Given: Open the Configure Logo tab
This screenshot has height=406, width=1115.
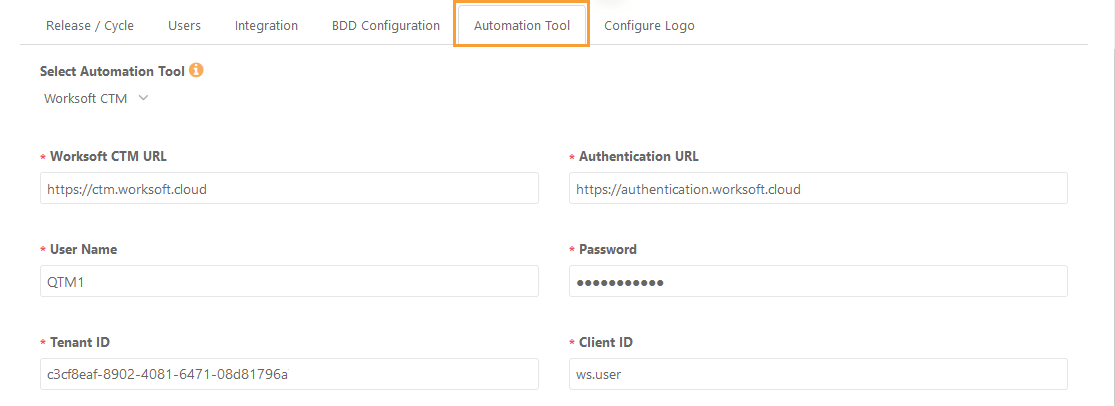Looking at the screenshot, I should point(649,26).
